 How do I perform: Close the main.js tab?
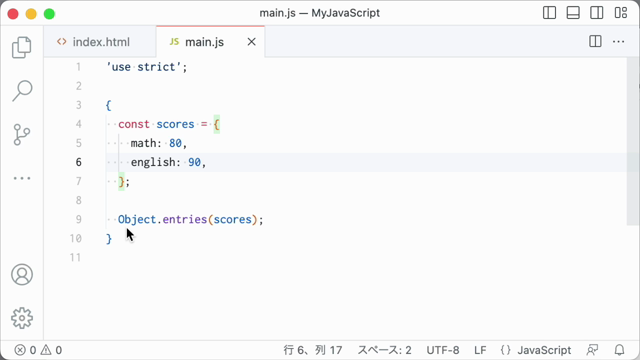click(251, 42)
